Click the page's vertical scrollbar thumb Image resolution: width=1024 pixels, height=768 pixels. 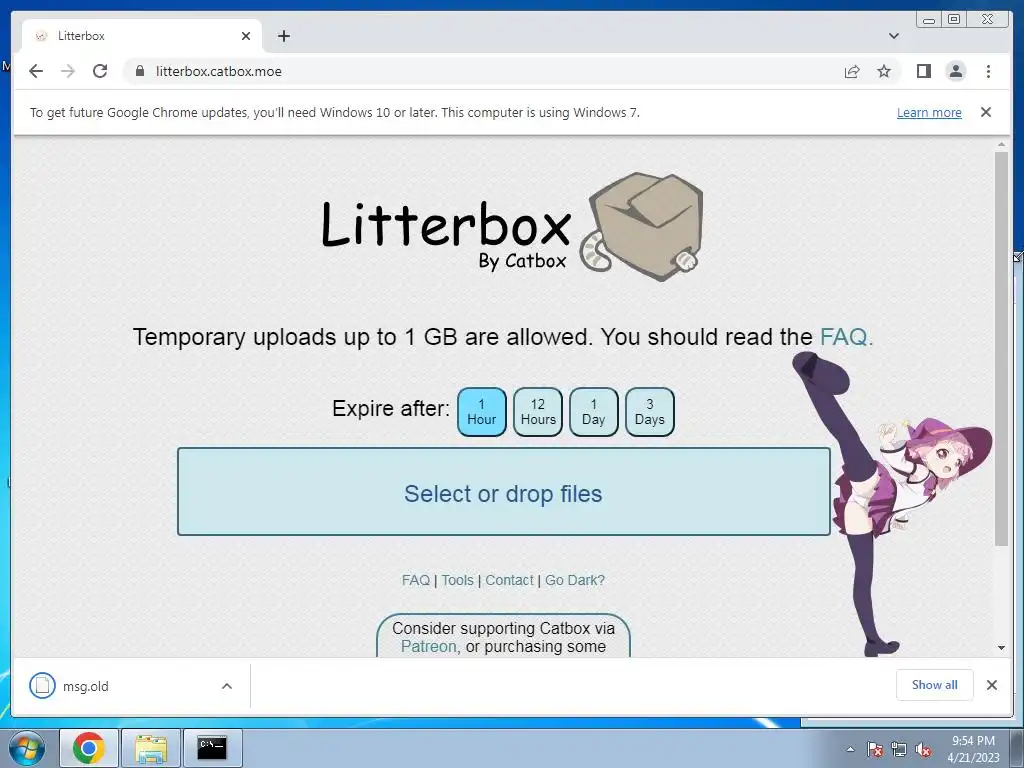[1001, 348]
